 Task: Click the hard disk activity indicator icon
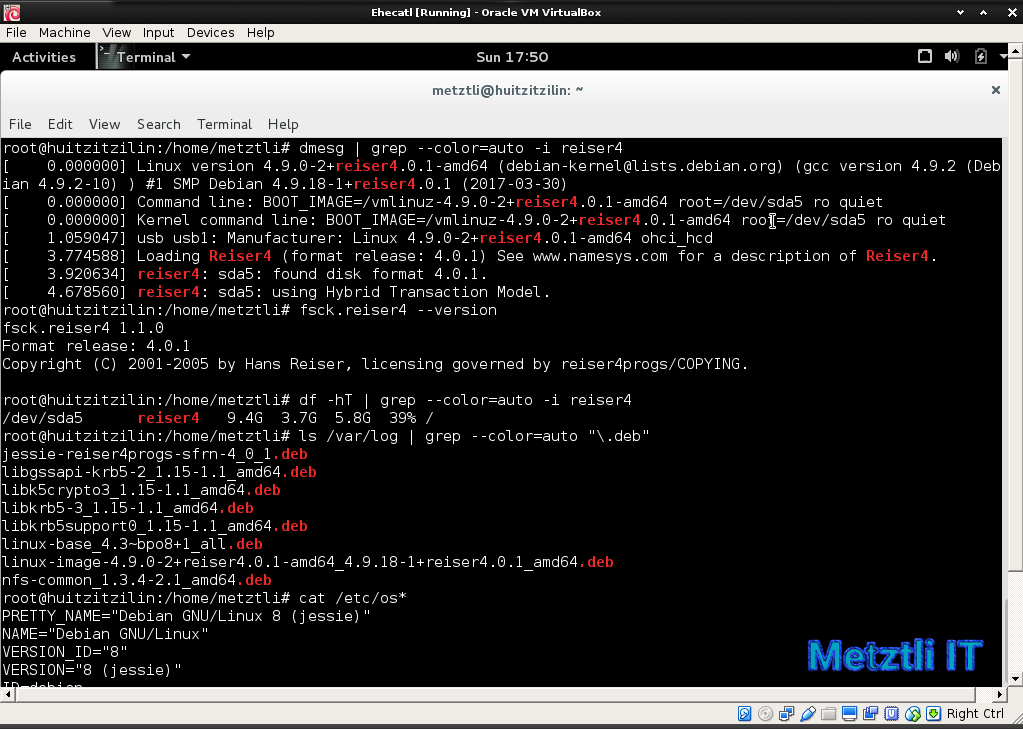[744, 713]
